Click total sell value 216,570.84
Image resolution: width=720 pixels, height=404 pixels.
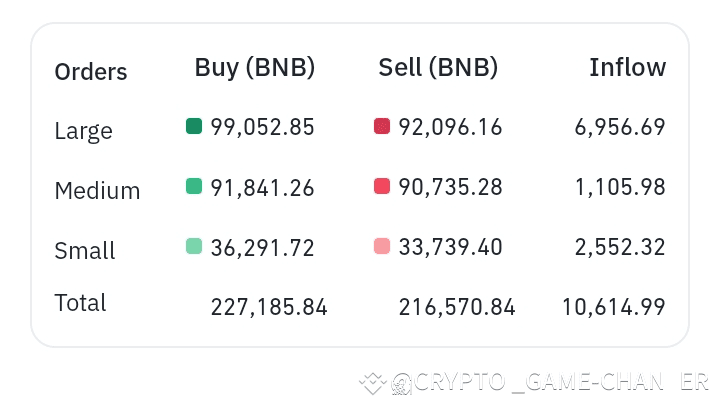[x=457, y=307]
